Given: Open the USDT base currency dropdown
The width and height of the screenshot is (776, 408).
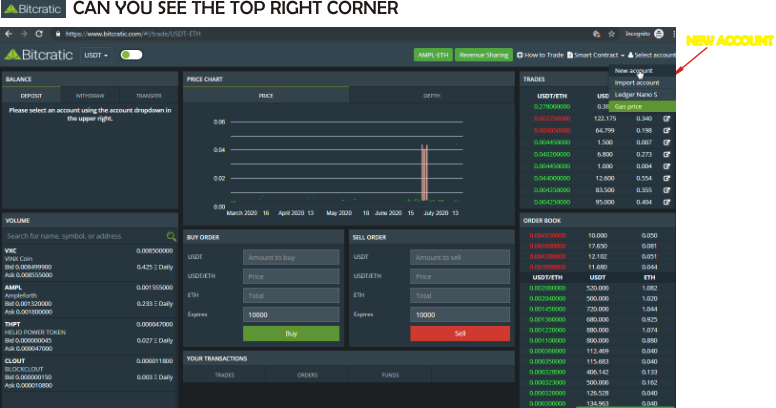Looking at the screenshot, I should 96,55.
